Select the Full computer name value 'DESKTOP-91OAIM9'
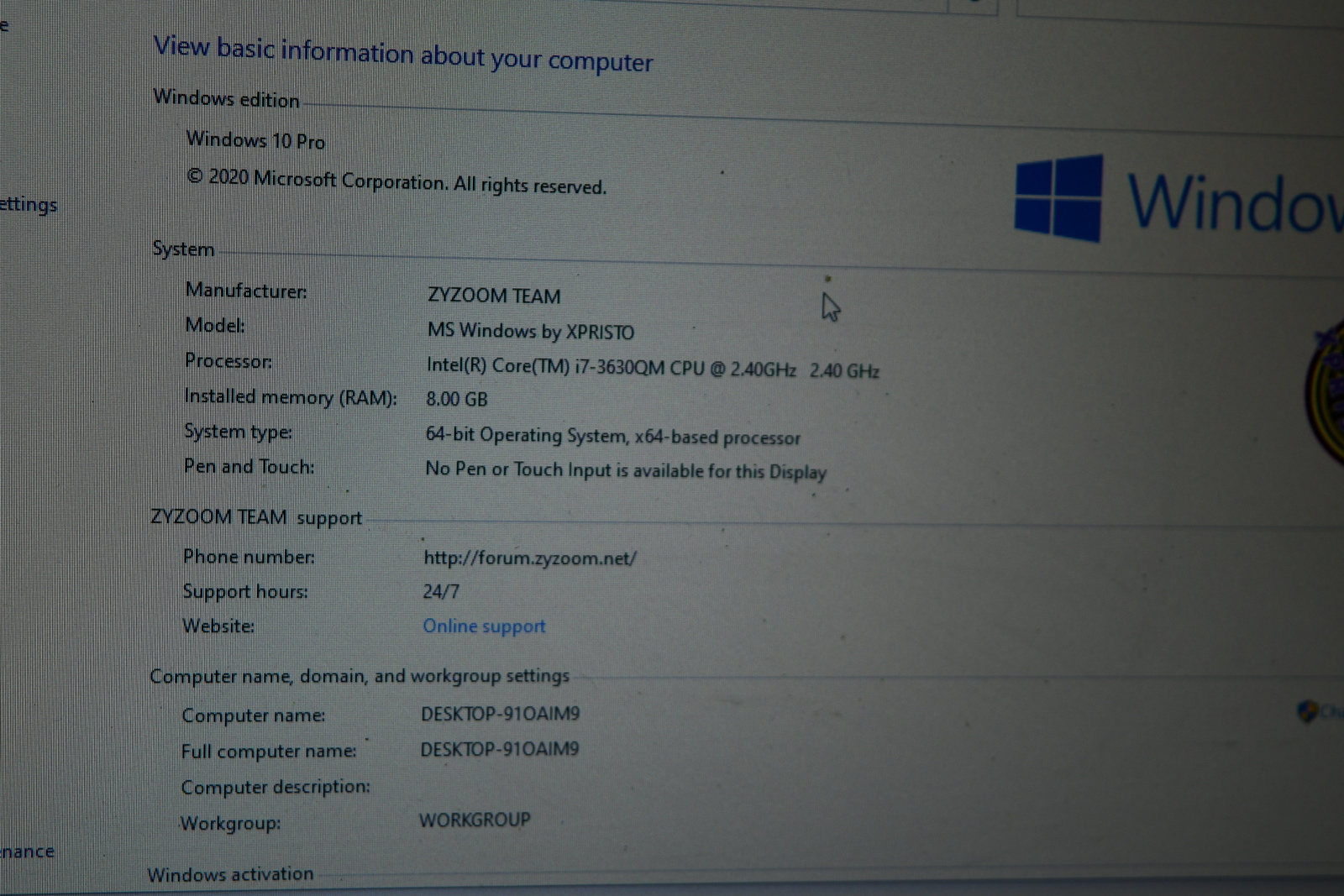Image resolution: width=1344 pixels, height=896 pixels. coord(500,749)
